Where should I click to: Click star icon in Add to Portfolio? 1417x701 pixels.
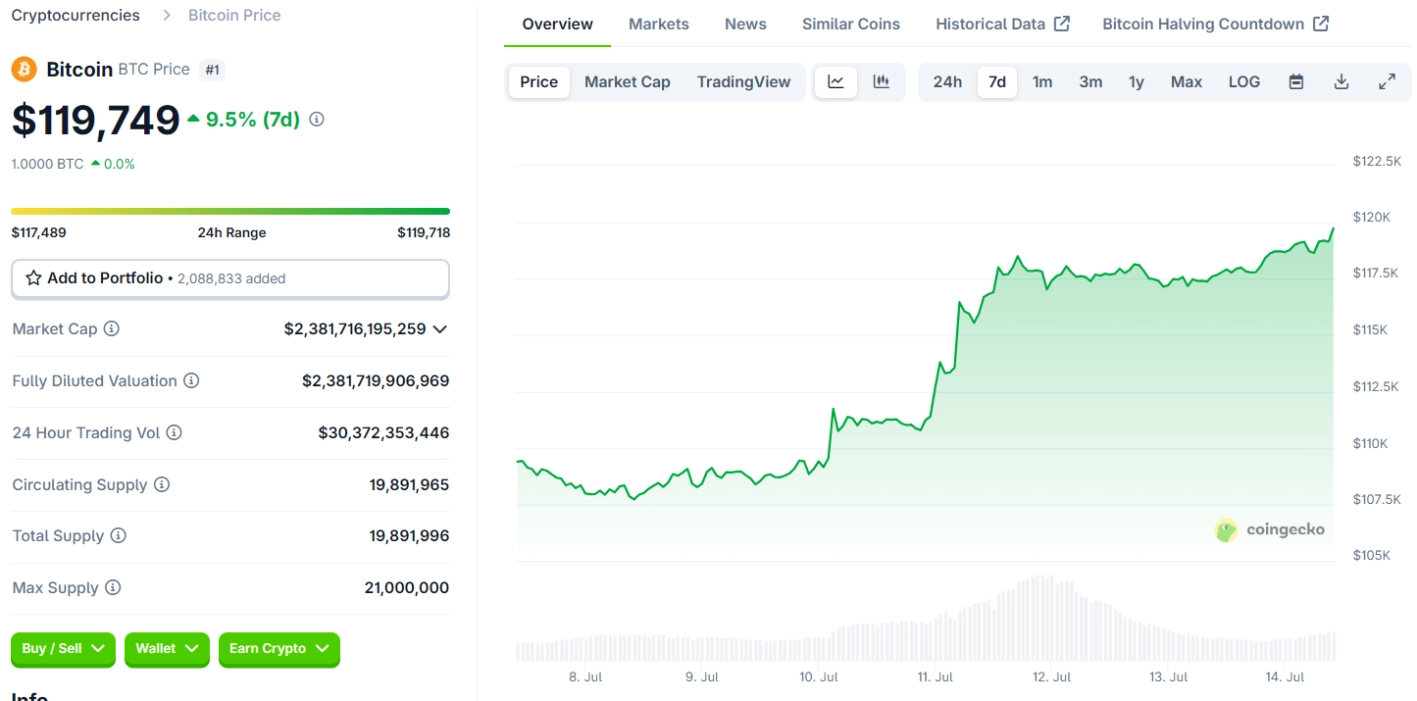[33, 278]
